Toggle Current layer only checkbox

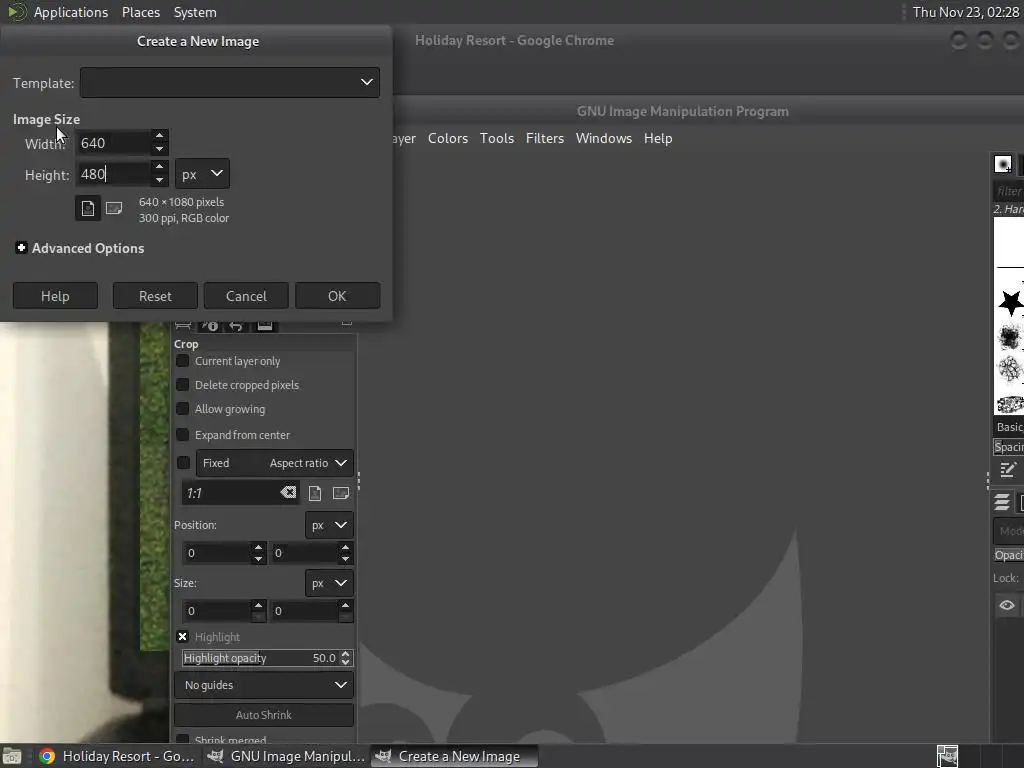pyautogui.click(x=183, y=361)
